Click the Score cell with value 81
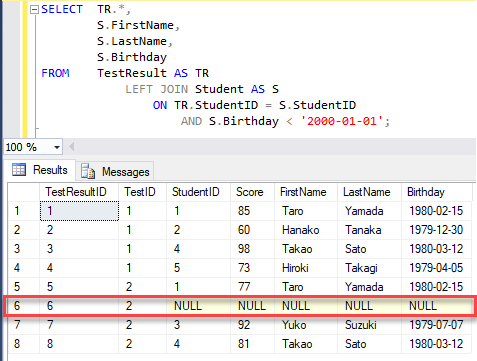 click(x=252, y=344)
